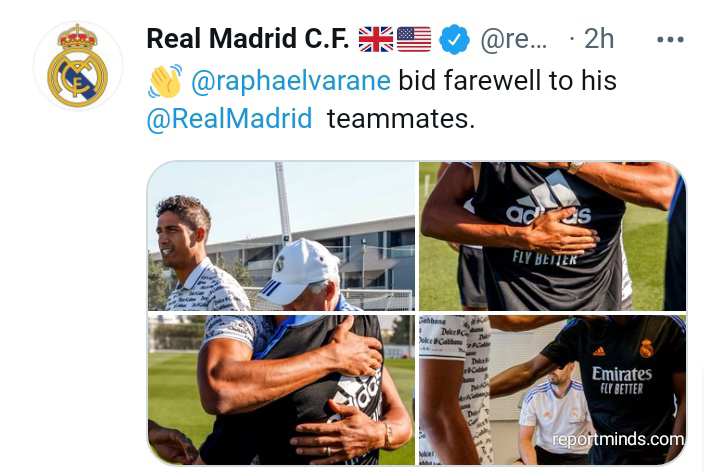The width and height of the screenshot is (704, 472).
Task: Open bottom-right photo with Emirates jersey
Action: [552, 390]
